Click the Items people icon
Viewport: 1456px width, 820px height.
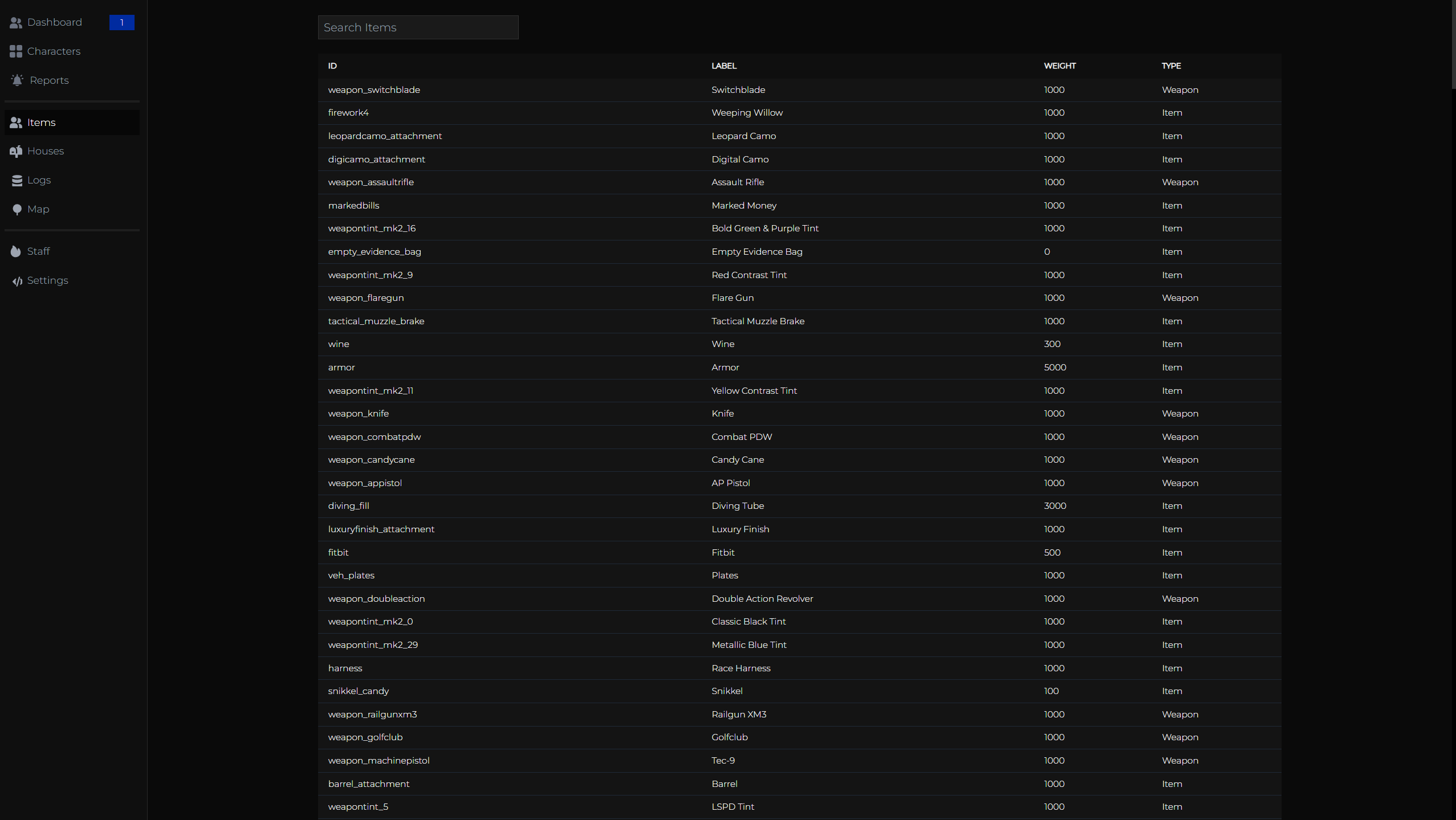click(16, 123)
